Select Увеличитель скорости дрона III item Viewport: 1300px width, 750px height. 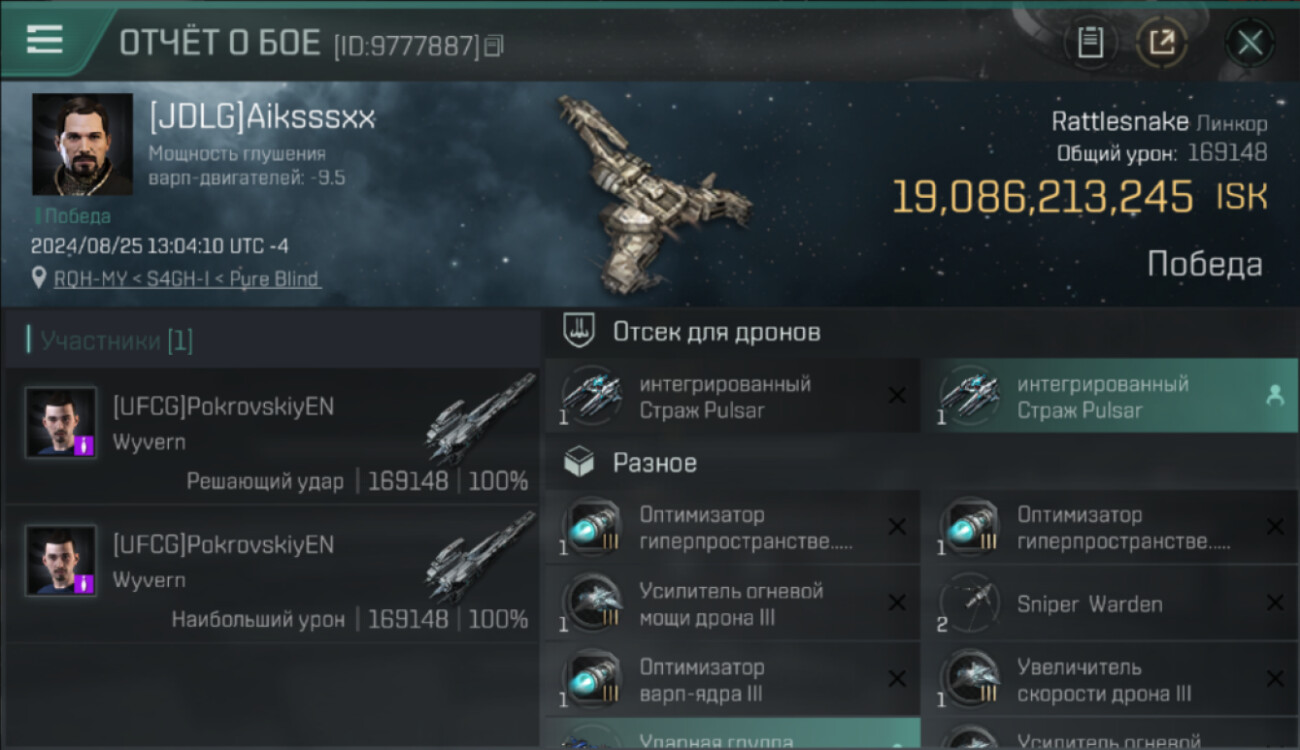coord(1109,680)
